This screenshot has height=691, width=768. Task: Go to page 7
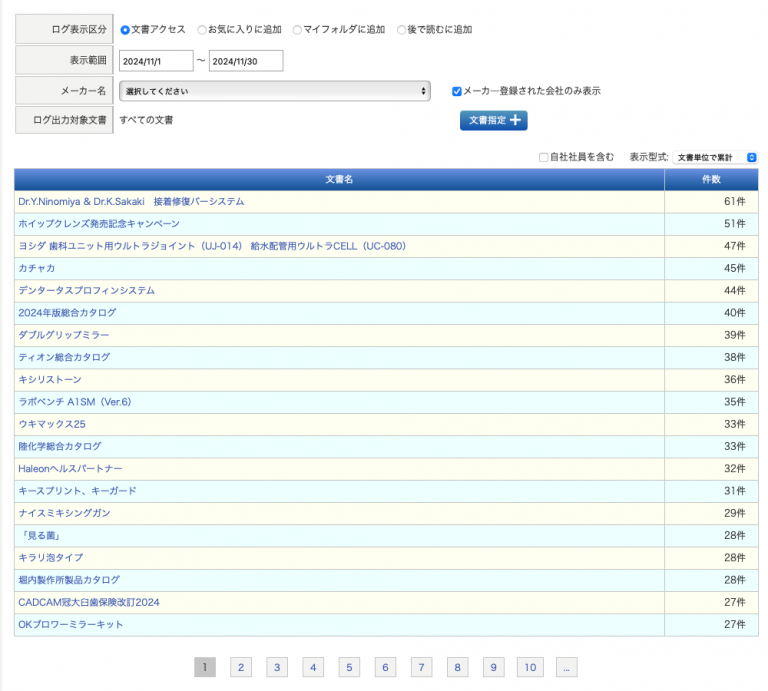421,667
